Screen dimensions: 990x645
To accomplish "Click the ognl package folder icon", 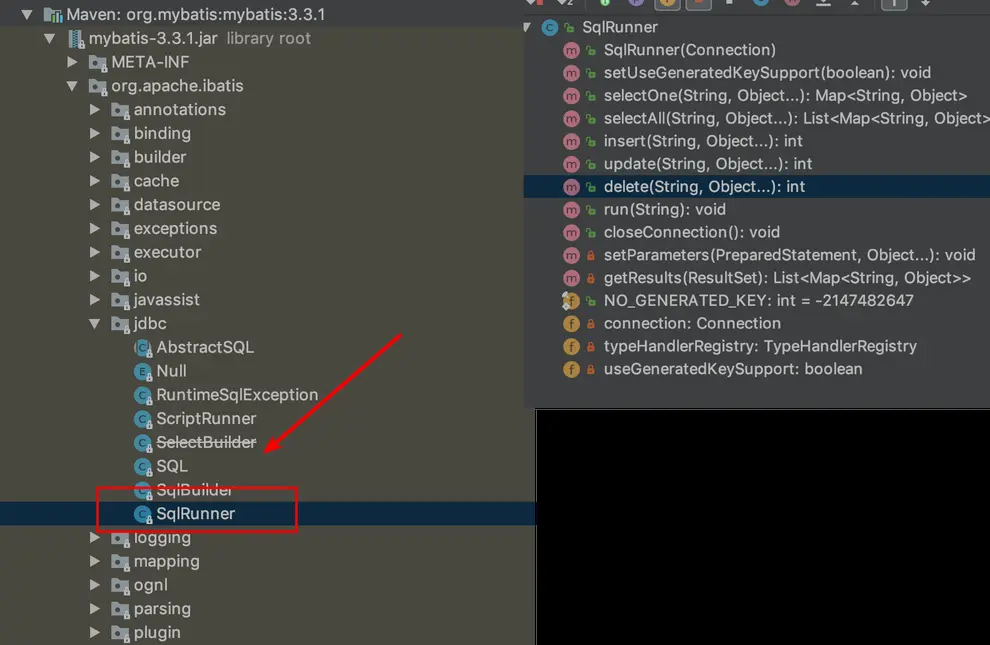I will coord(120,586).
